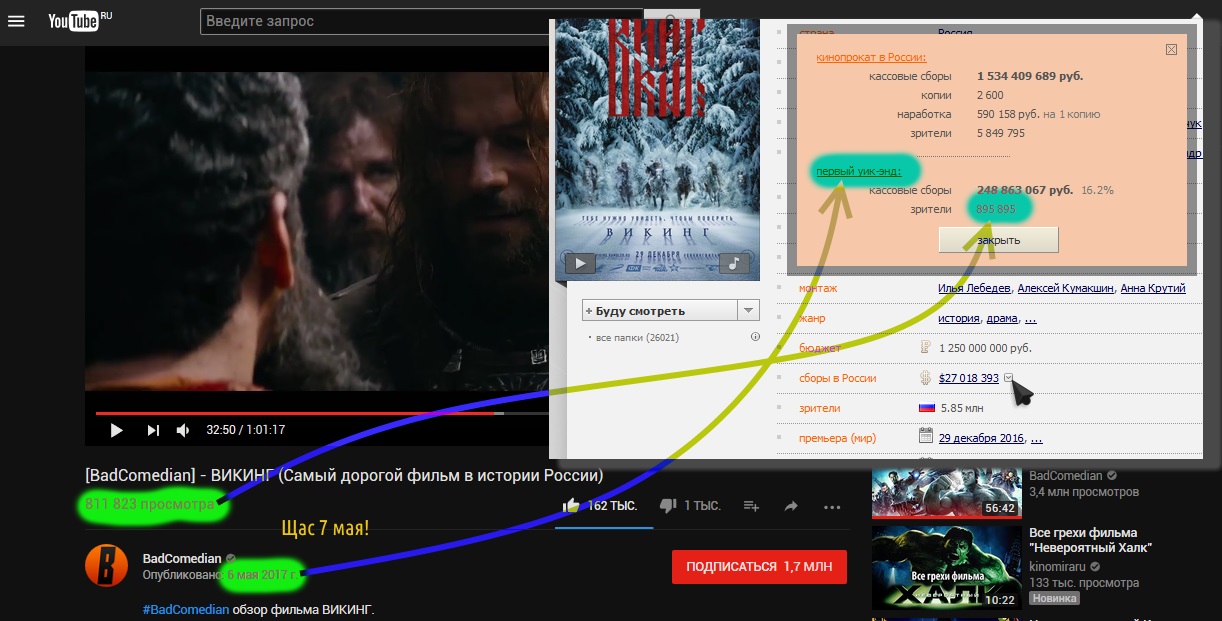
Task: Open editor 'Анна Крутий' link
Action: [1153, 288]
